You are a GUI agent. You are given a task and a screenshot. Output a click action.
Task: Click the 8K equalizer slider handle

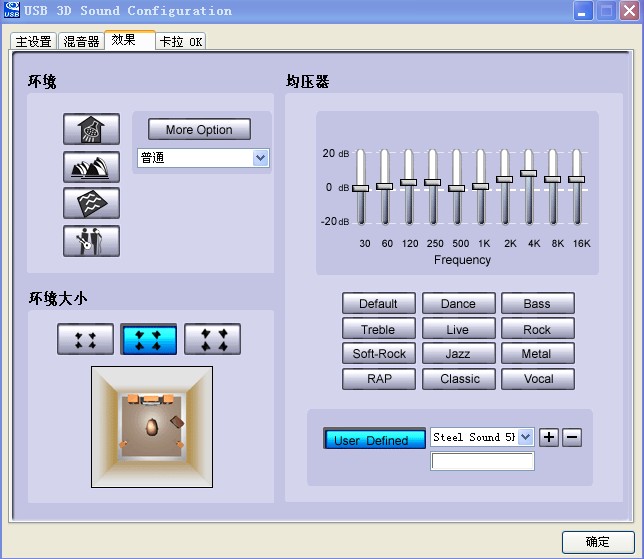click(x=552, y=179)
